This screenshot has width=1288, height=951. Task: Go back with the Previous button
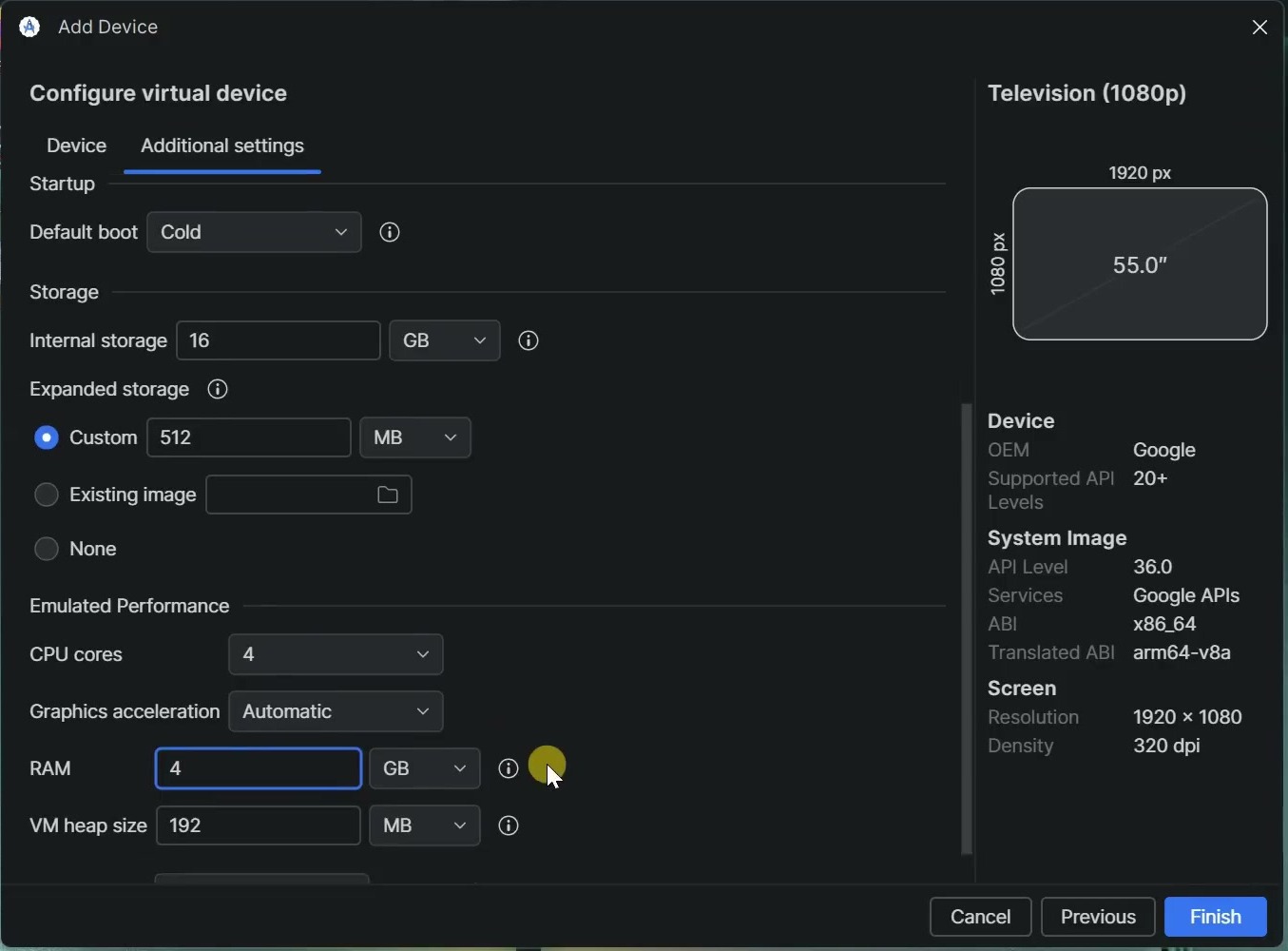pos(1099,918)
